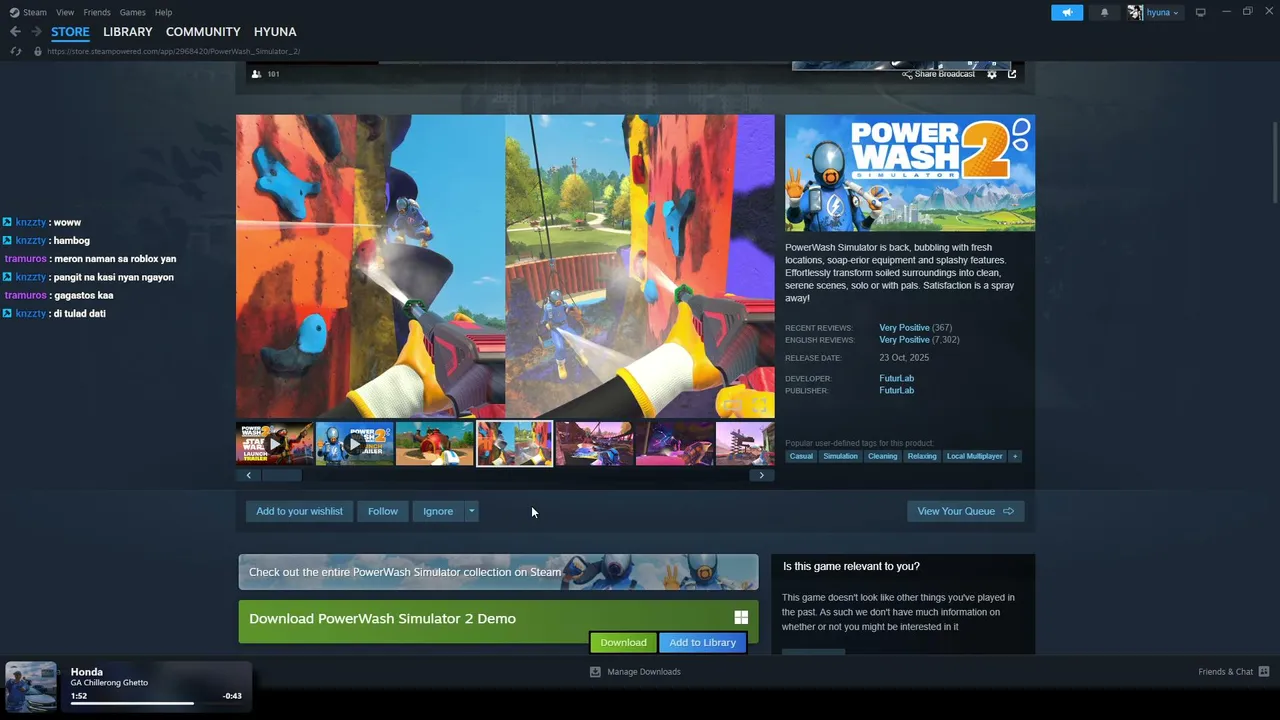Screen dimensions: 1280x720
Task: Select the Relaxing tag
Action: (x=922, y=456)
